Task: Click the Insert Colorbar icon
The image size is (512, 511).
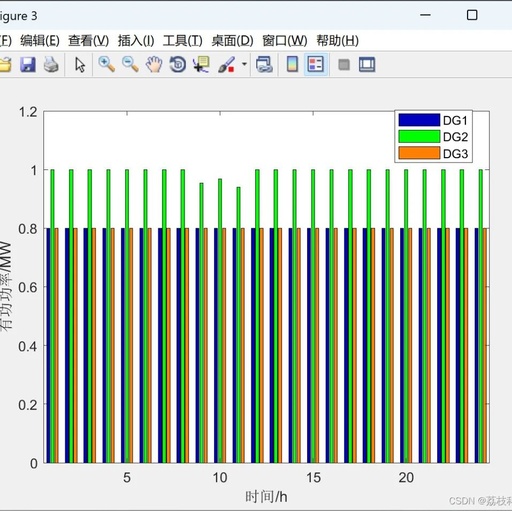Action: (x=292, y=64)
